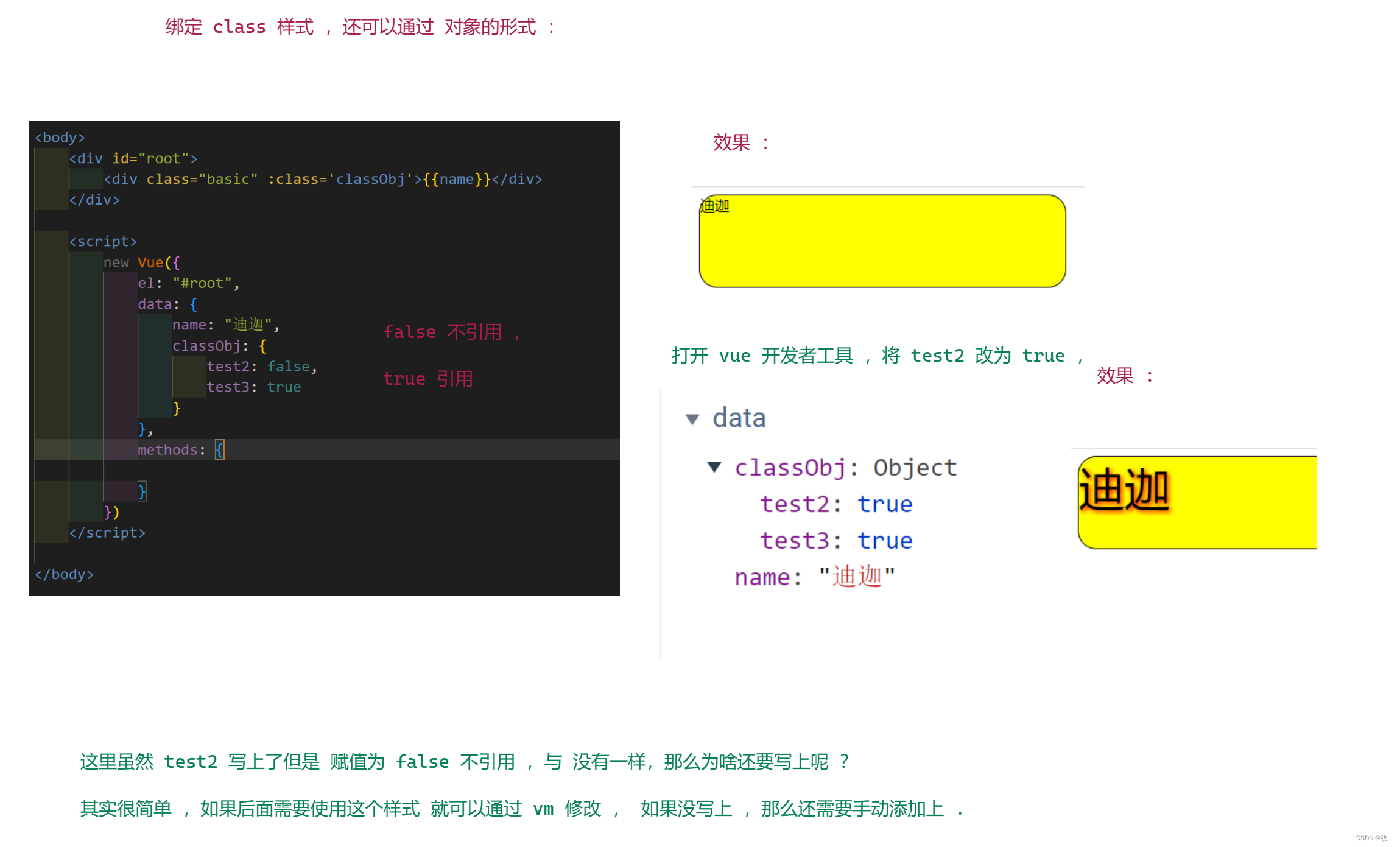The image size is (1400, 847).
Task: Click the <div id="root"> code line
Action: coord(133,159)
